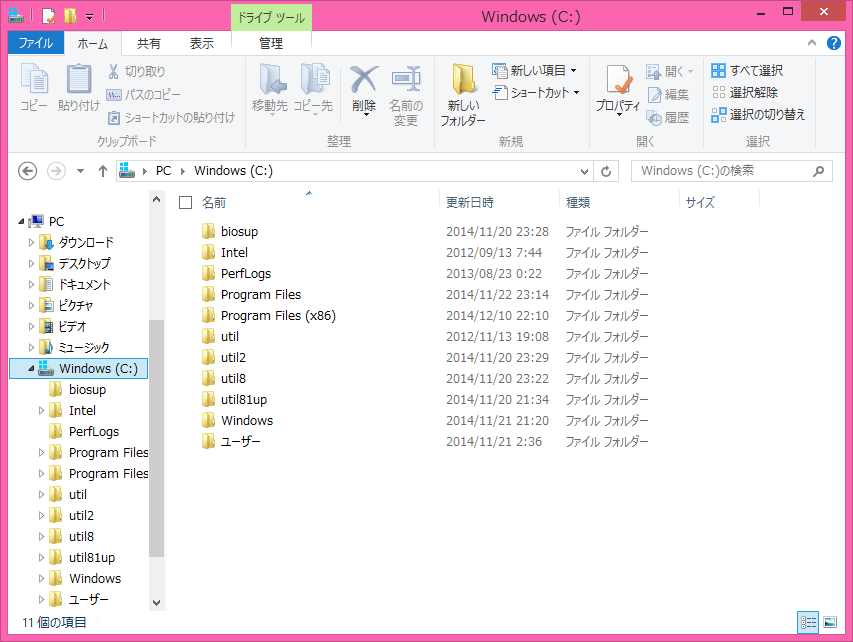
Task: Click Select none (選択解除)
Action: tap(744, 92)
